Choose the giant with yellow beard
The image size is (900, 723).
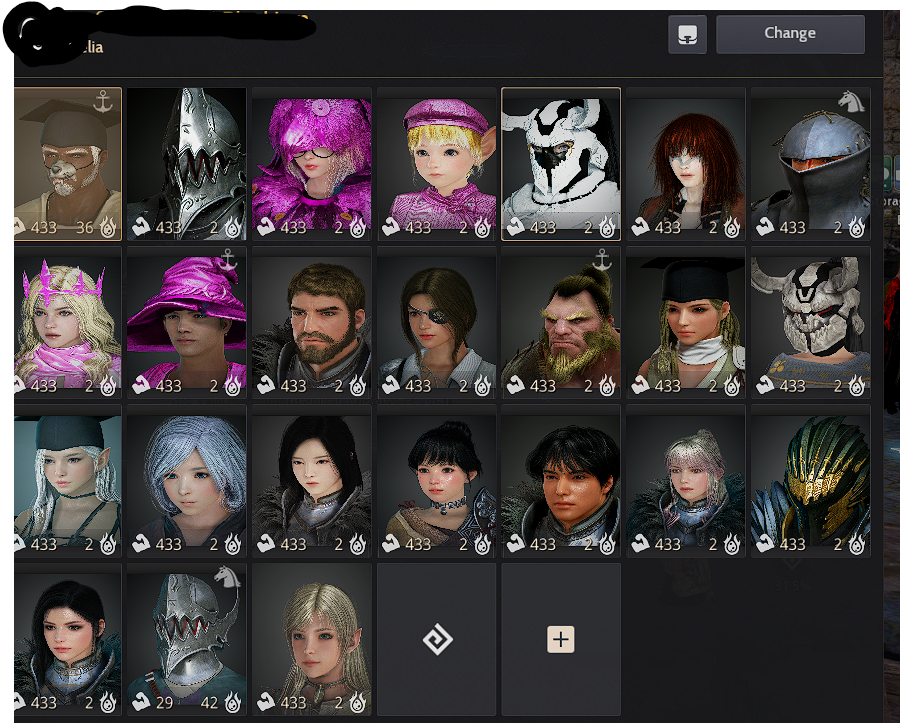(561, 322)
